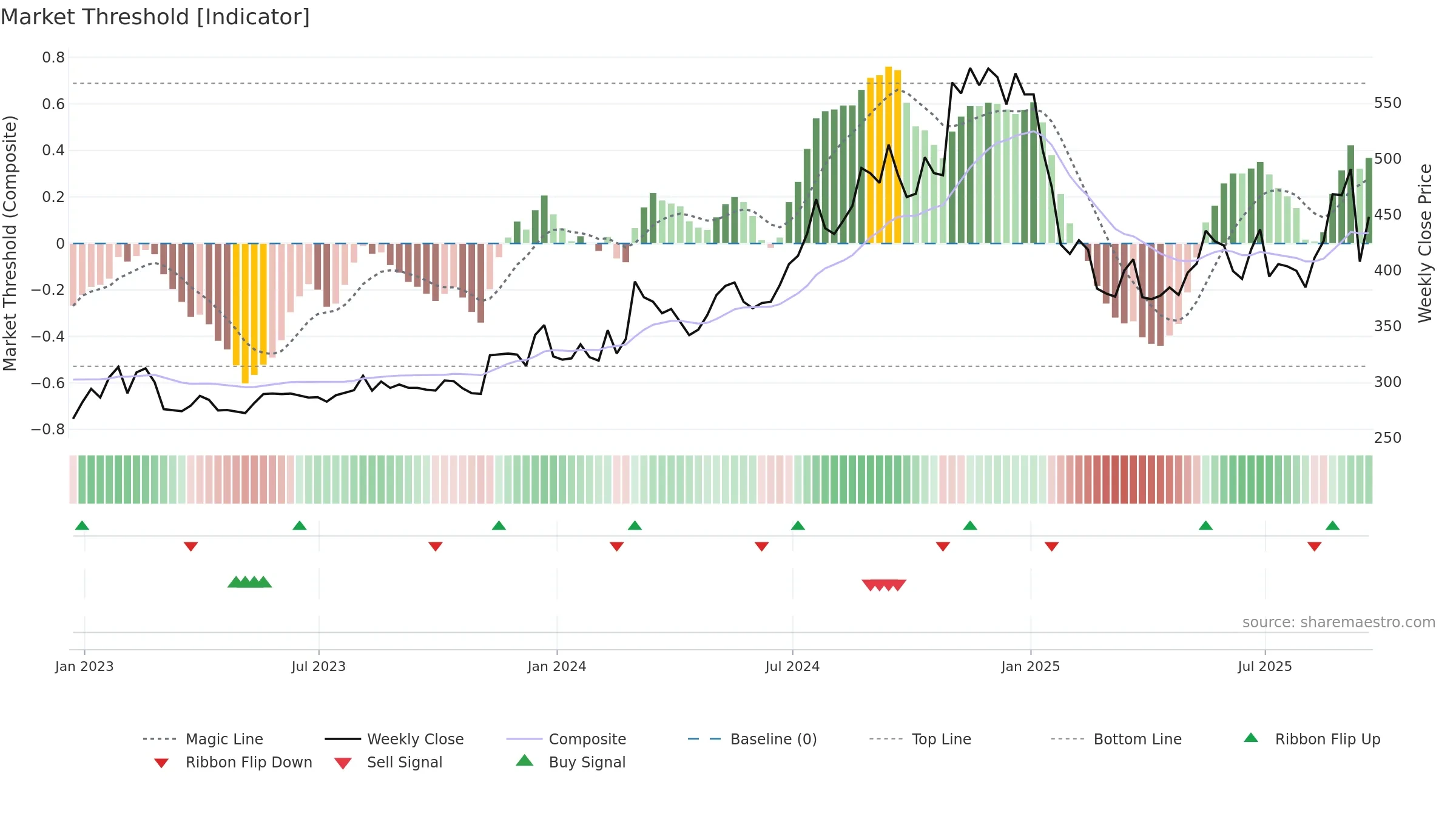Click the Ribbon Flip Up triangle in mid-November 2024
Image resolution: width=1456 pixels, height=819 pixels.
pyautogui.click(x=970, y=525)
